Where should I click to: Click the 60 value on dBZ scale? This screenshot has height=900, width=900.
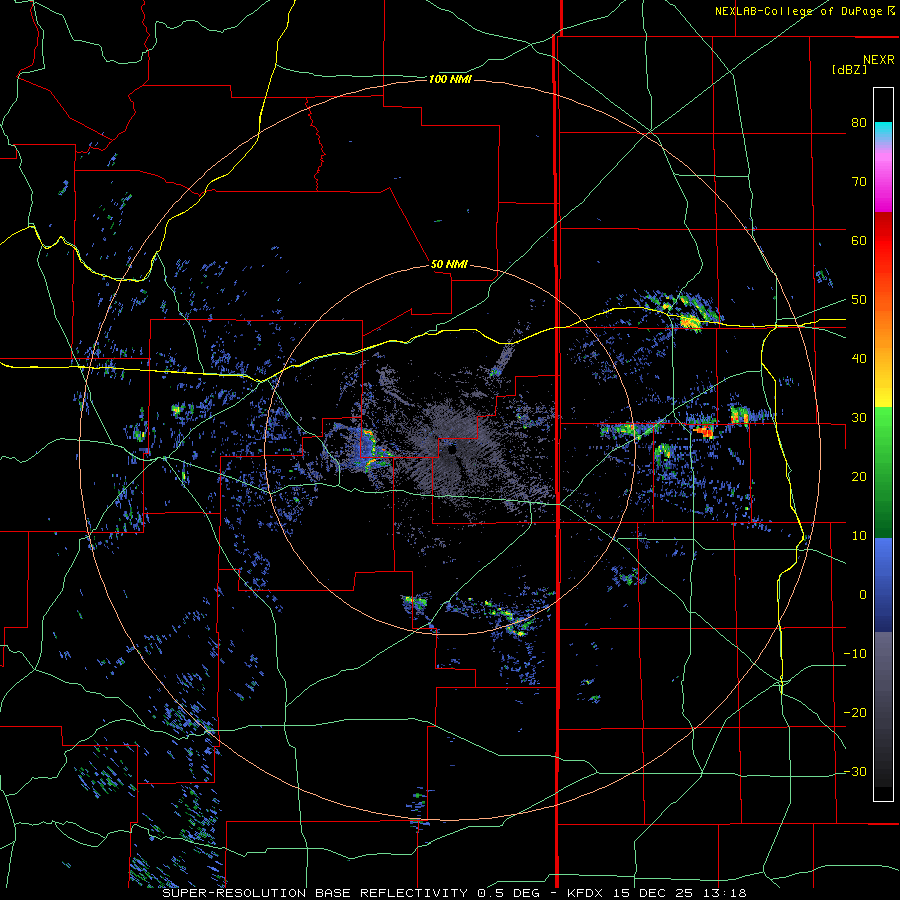[859, 240]
